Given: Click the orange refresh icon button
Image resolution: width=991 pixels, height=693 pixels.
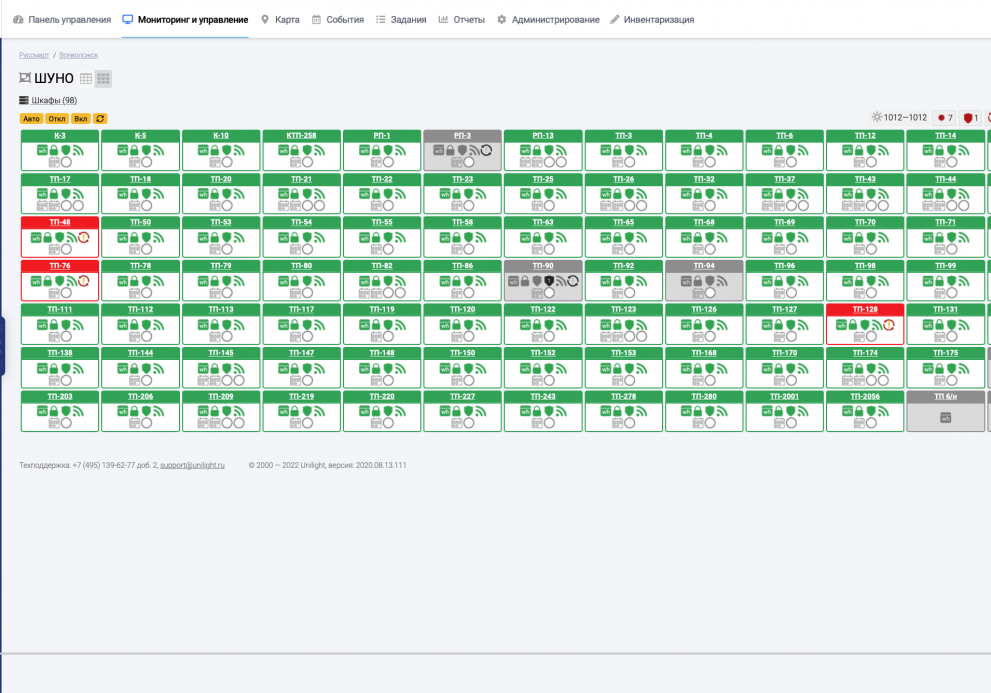Looking at the screenshot, I should (100, 118).
